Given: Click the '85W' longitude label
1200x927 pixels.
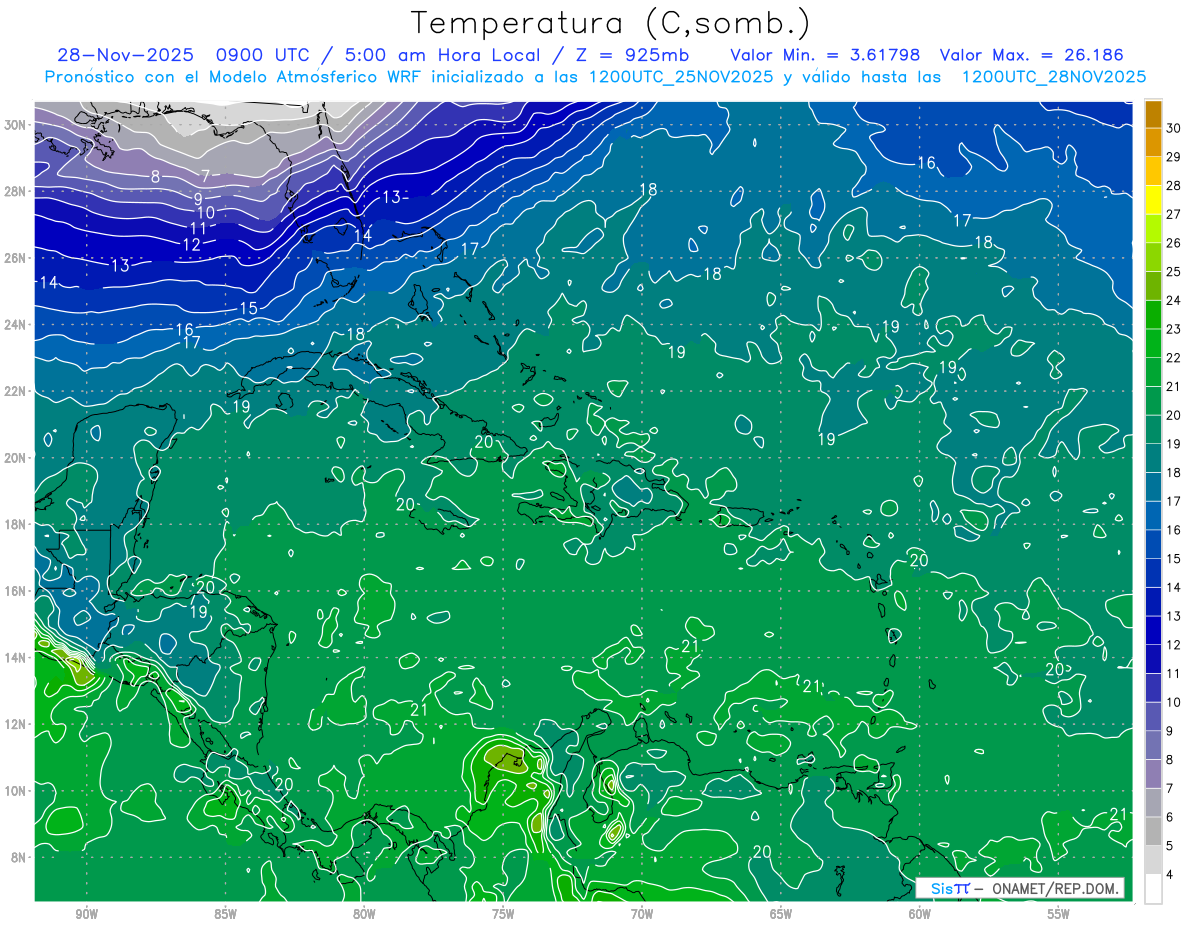Looking at the screenshot, I should pyautogui.click(x=225, y=914).
